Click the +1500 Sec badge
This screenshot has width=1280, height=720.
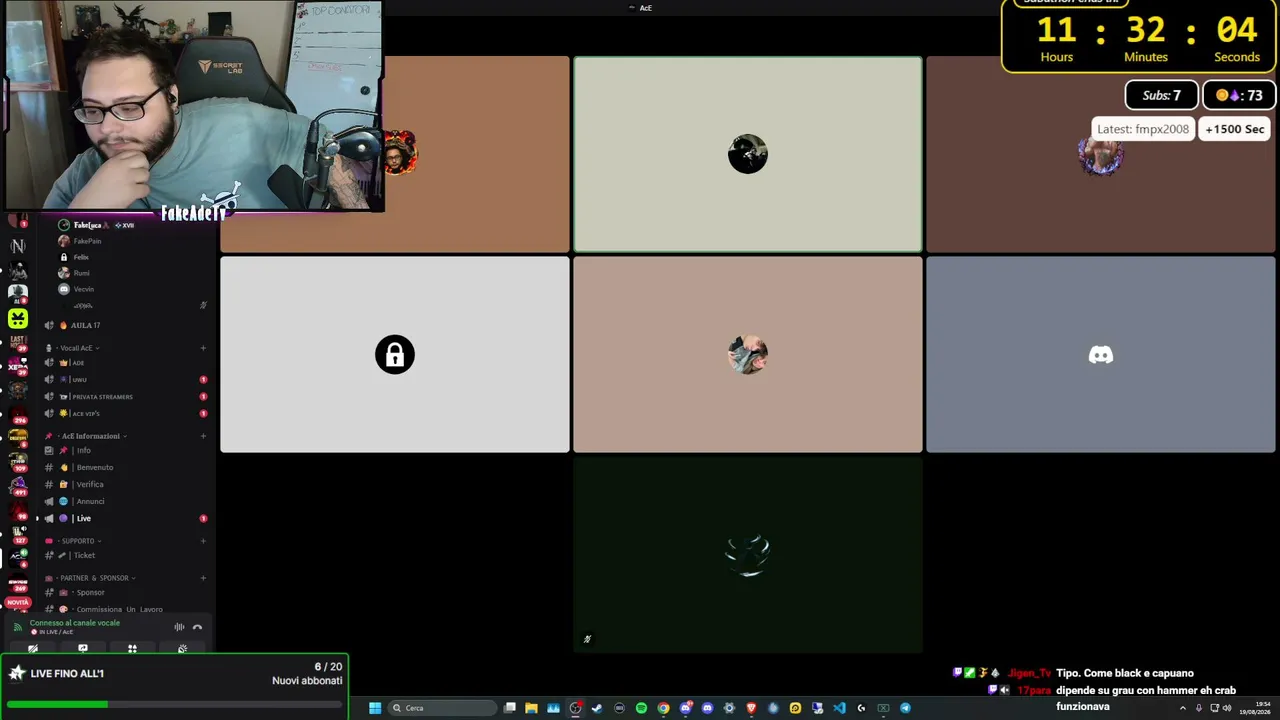[x=1235, y=129]
